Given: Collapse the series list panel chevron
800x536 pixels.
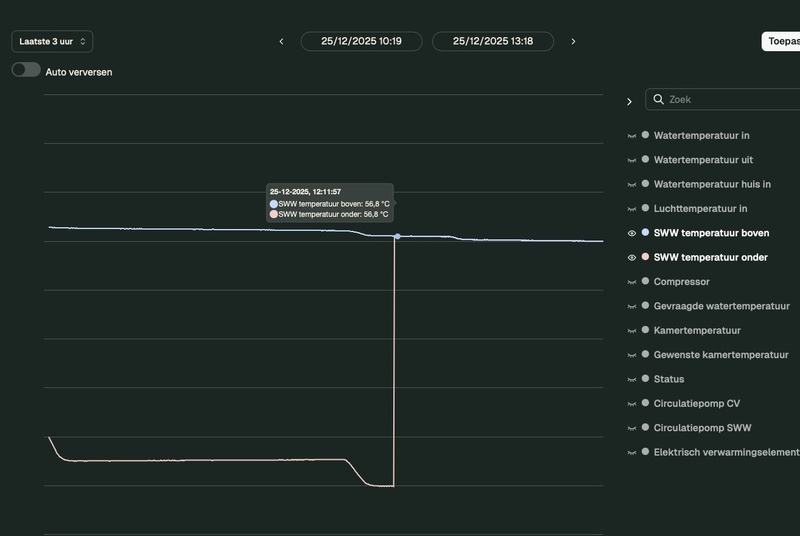Looking at the screenshot, I should pyautogui.click(x=629, y=102).
